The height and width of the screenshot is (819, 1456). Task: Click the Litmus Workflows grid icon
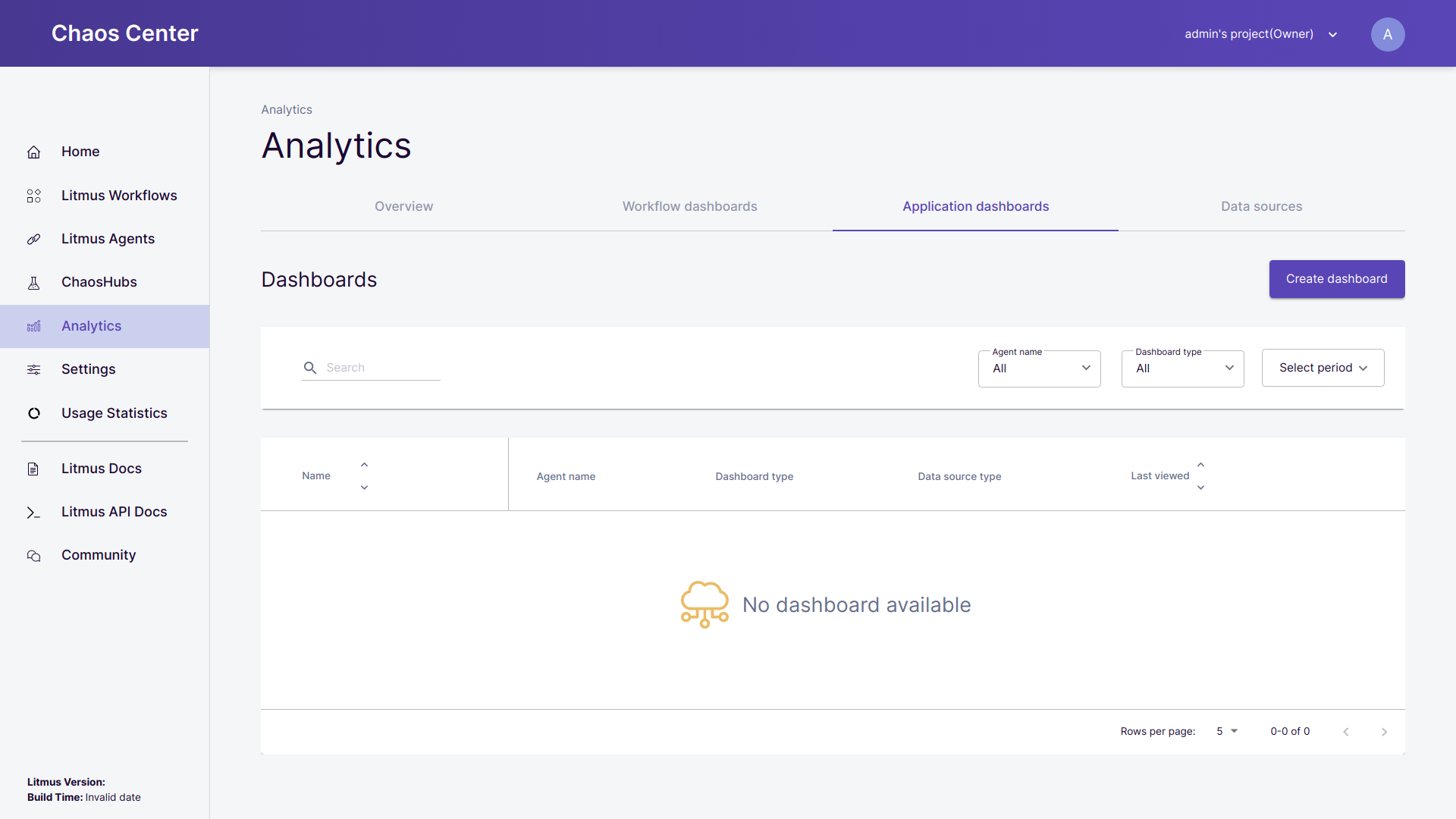tap(33, 196)
